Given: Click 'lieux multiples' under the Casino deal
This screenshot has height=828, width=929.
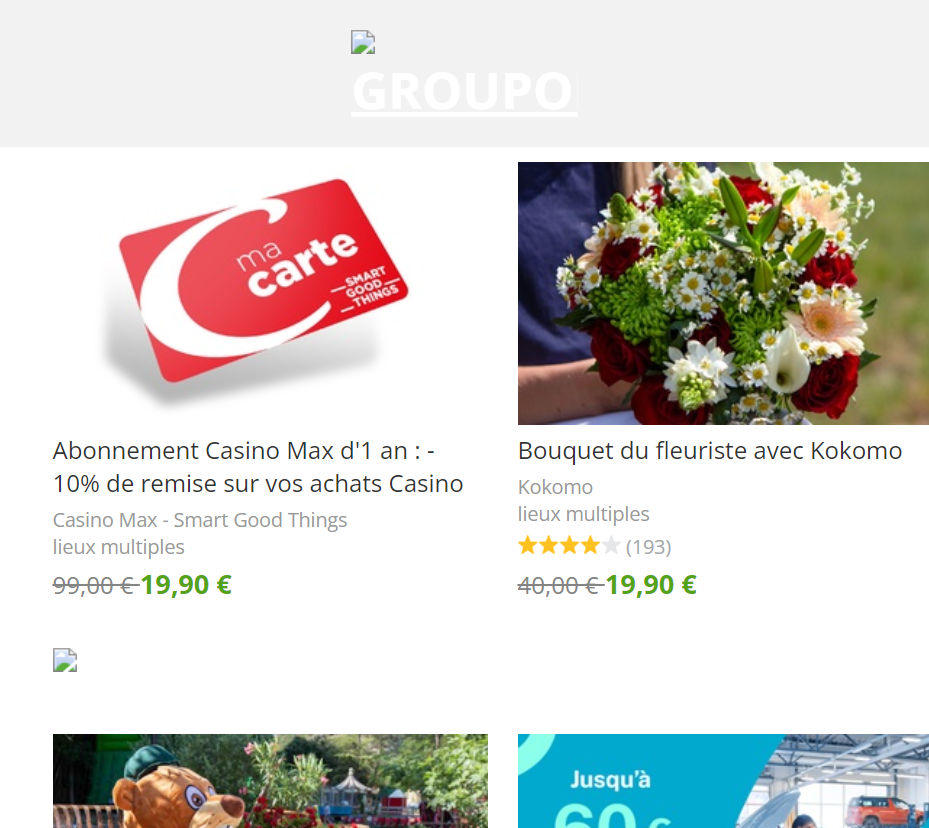Looking at the screenshot, I should (118, 547).
